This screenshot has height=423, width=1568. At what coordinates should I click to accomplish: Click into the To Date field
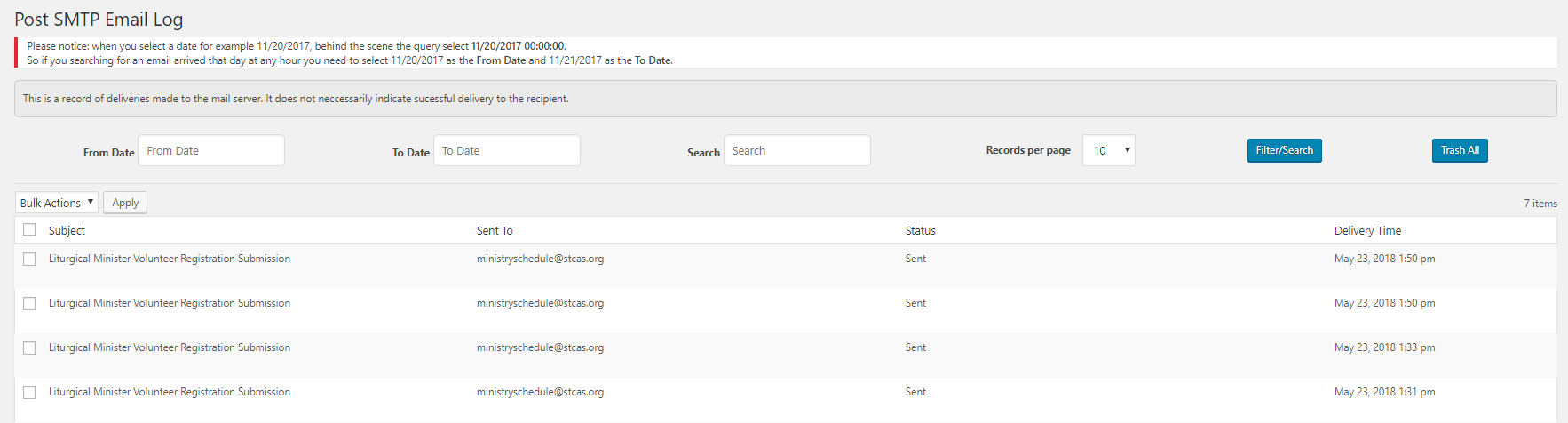click(506, 150)
